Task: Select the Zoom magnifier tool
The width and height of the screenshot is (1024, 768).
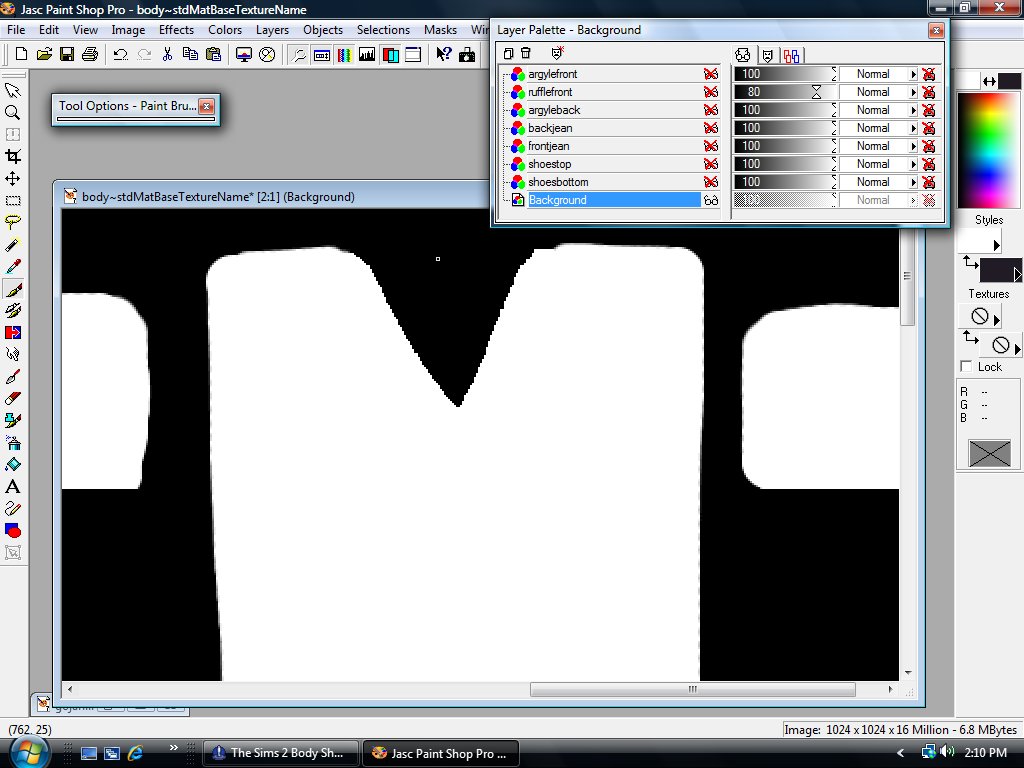Action: click(12, 112)
